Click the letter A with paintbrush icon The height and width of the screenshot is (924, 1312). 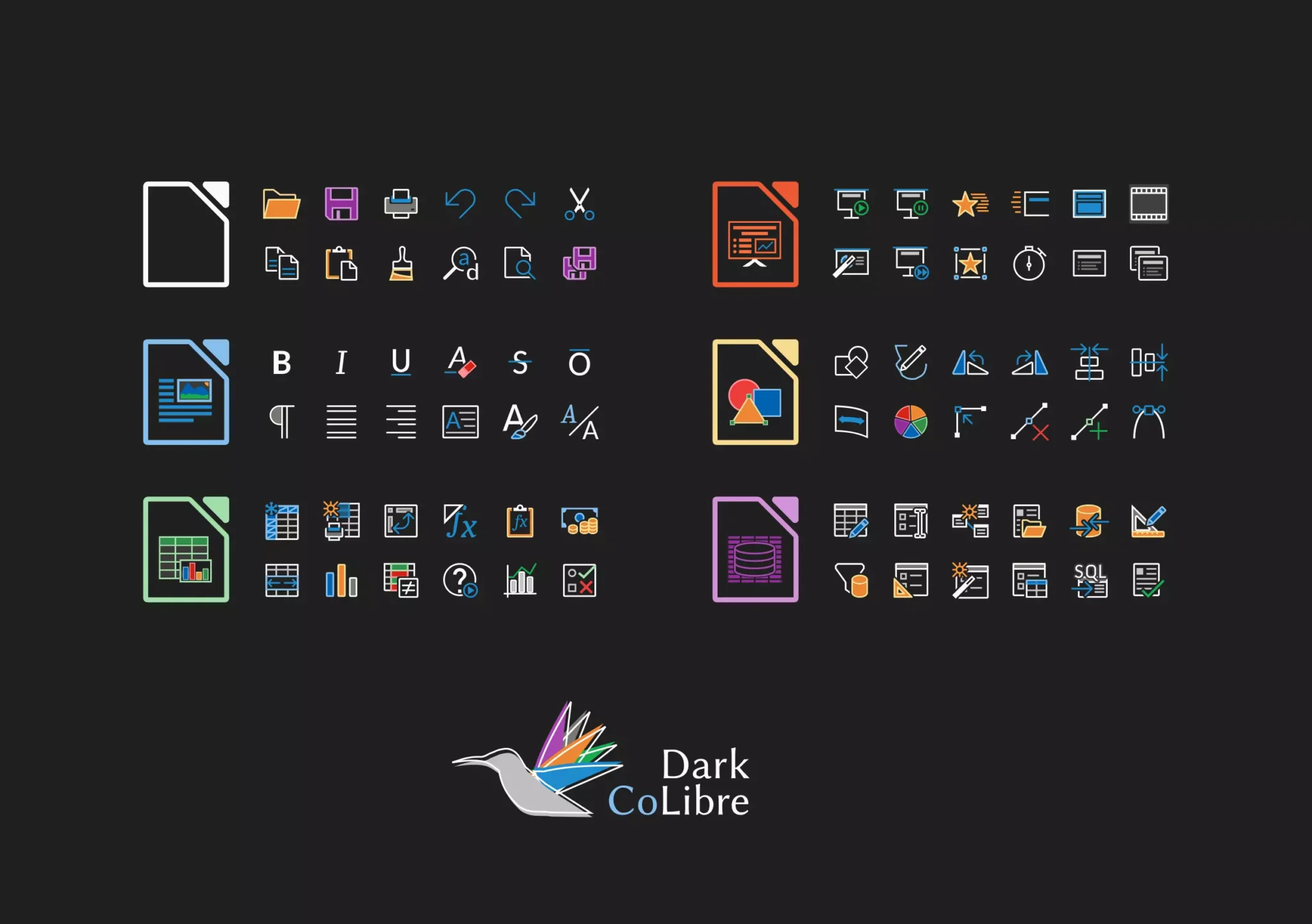click(520, 422)
